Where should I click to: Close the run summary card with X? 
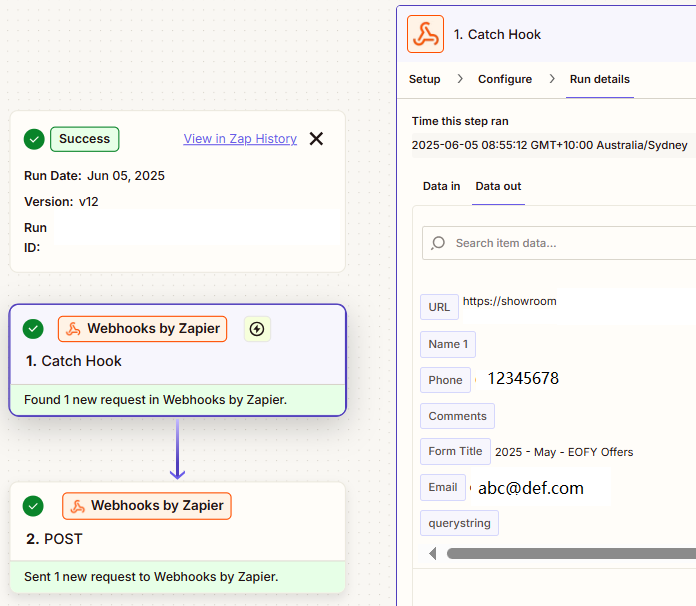[316, 139]
